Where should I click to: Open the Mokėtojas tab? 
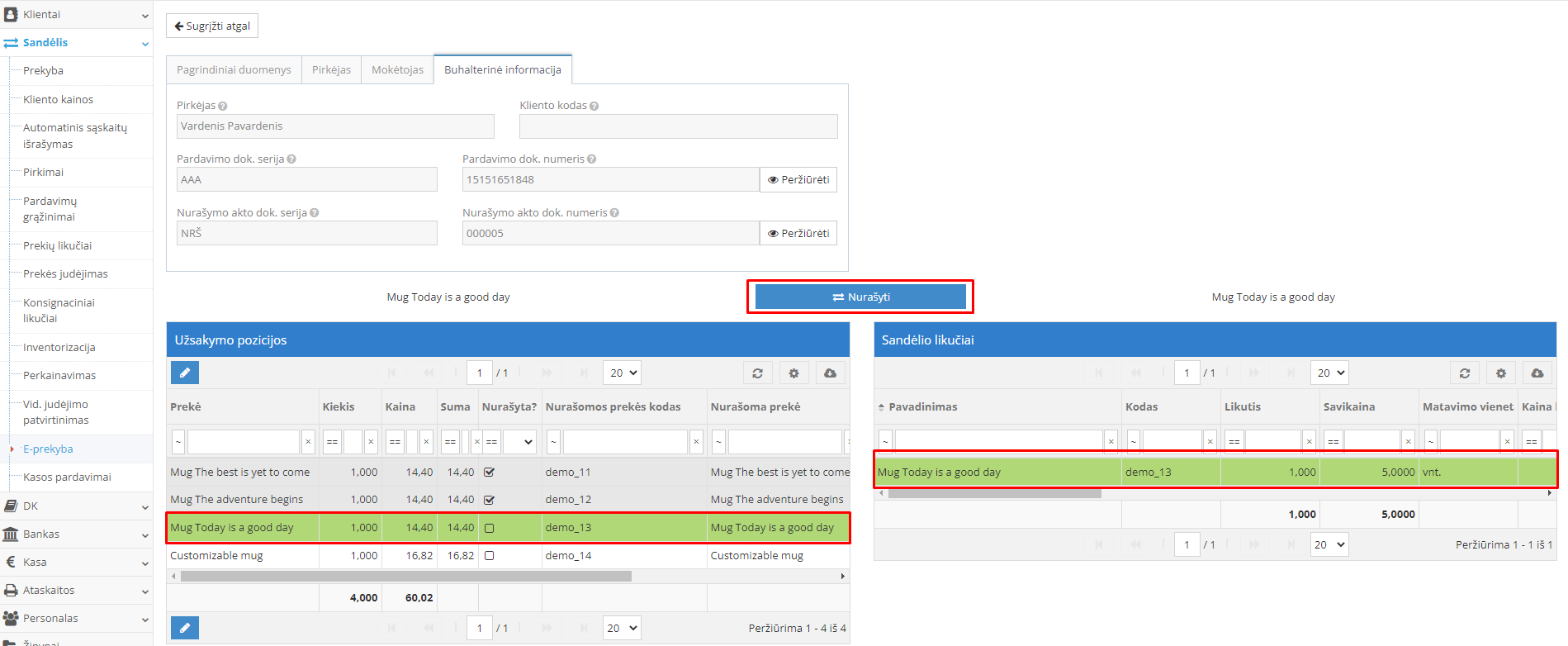tap(397, 69)
